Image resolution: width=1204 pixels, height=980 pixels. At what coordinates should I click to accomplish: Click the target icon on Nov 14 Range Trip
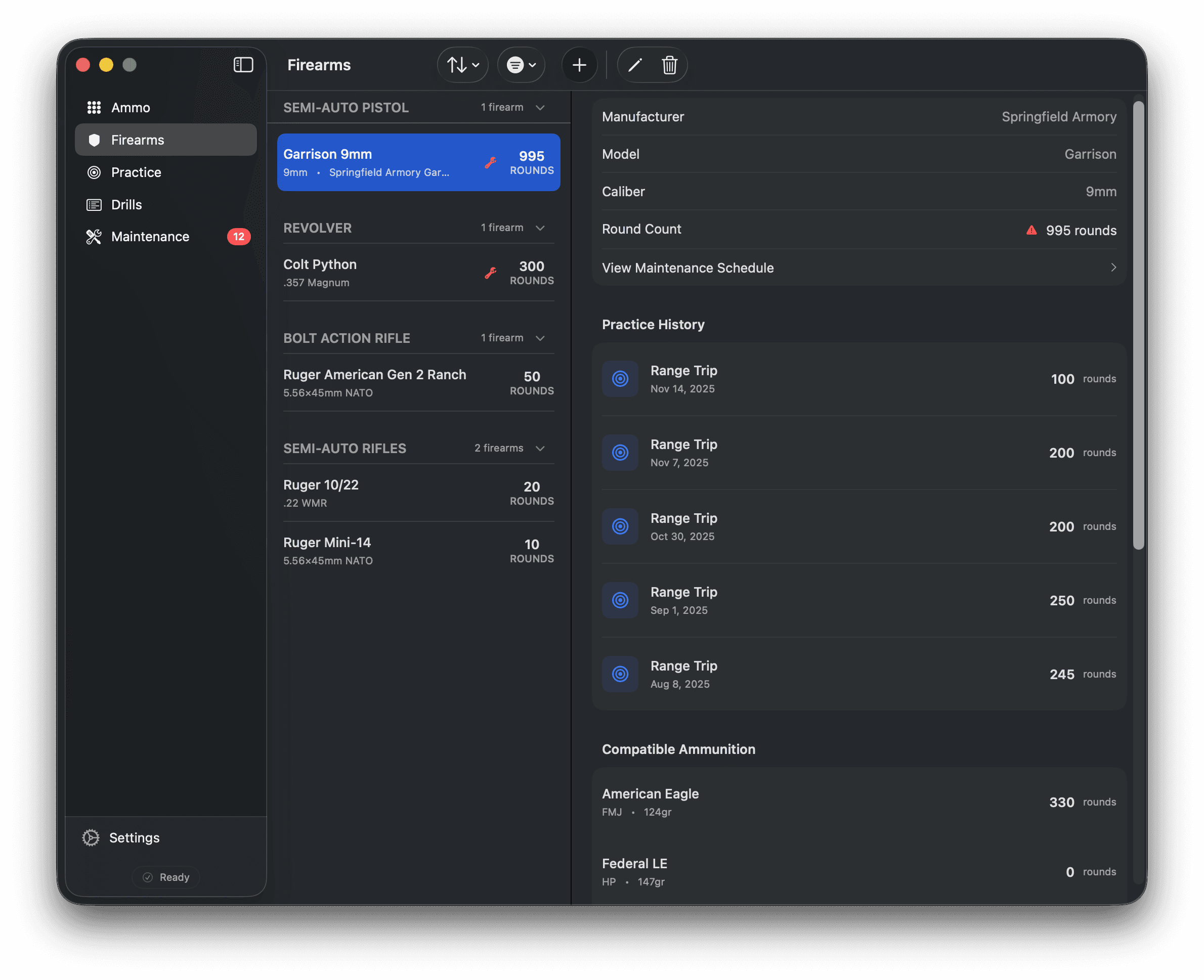(620, 379)
